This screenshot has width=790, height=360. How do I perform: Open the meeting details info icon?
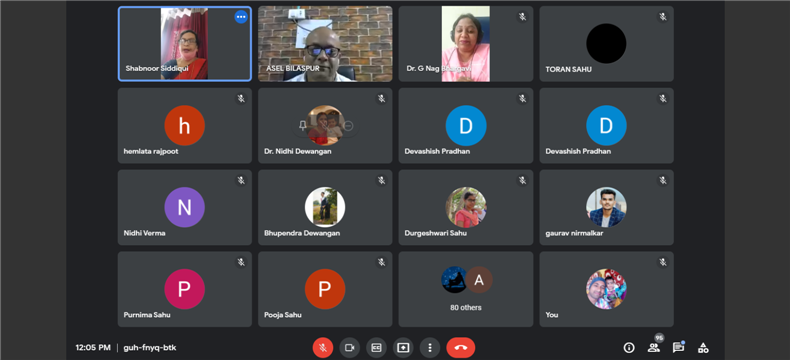point(629,347)
